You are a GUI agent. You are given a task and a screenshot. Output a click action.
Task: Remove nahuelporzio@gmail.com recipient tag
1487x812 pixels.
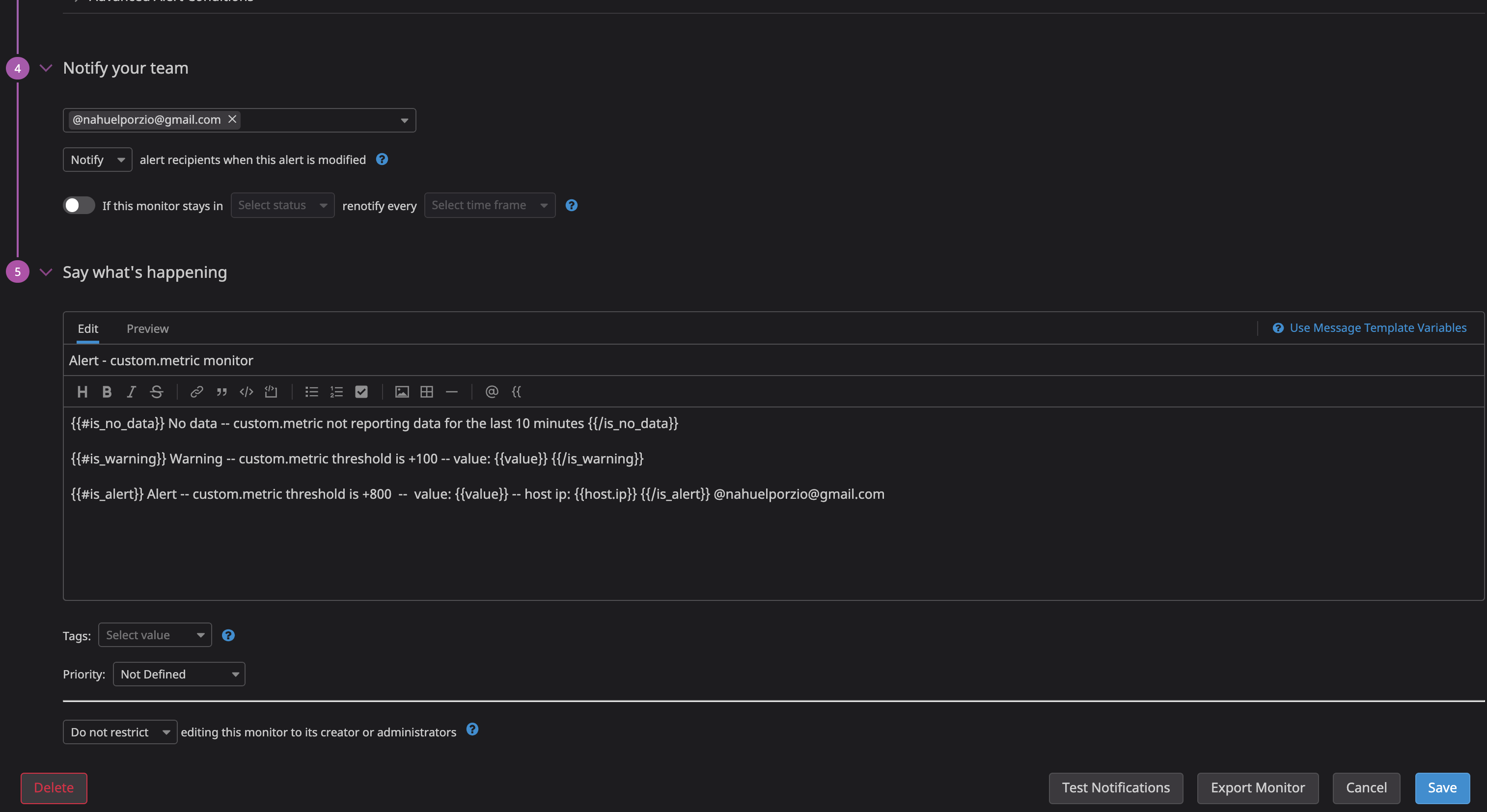(232, 119)
